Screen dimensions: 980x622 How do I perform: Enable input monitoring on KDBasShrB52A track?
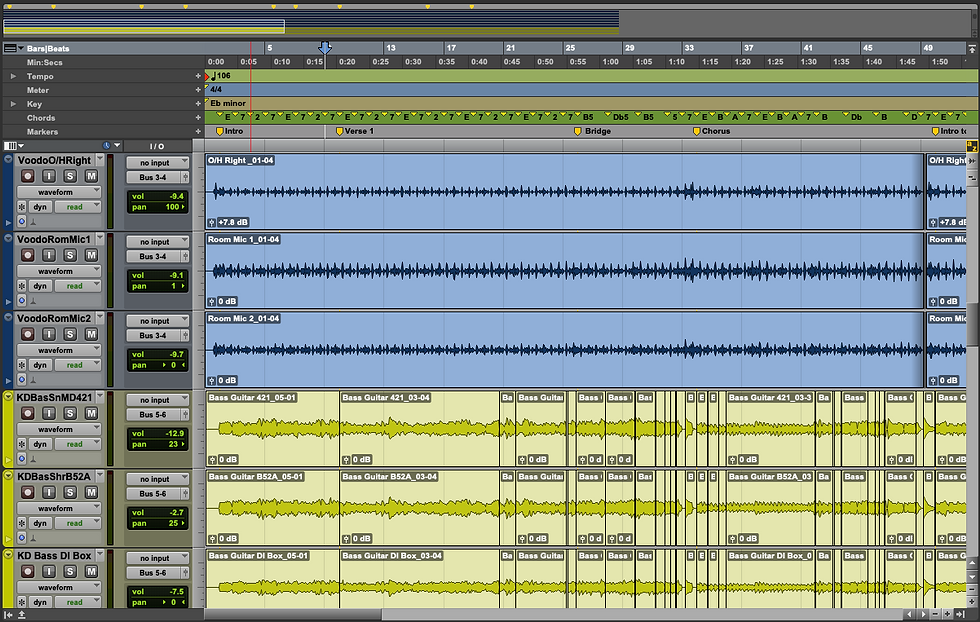click(49, 493)
